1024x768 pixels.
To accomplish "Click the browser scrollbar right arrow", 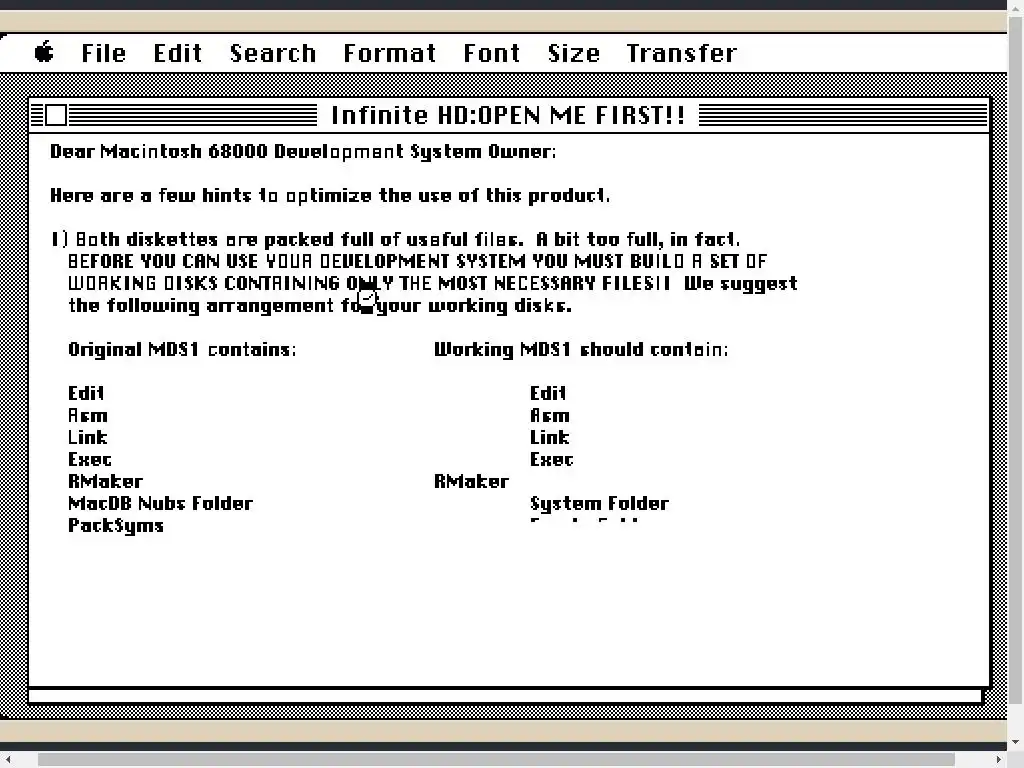I will click(999, 759).
